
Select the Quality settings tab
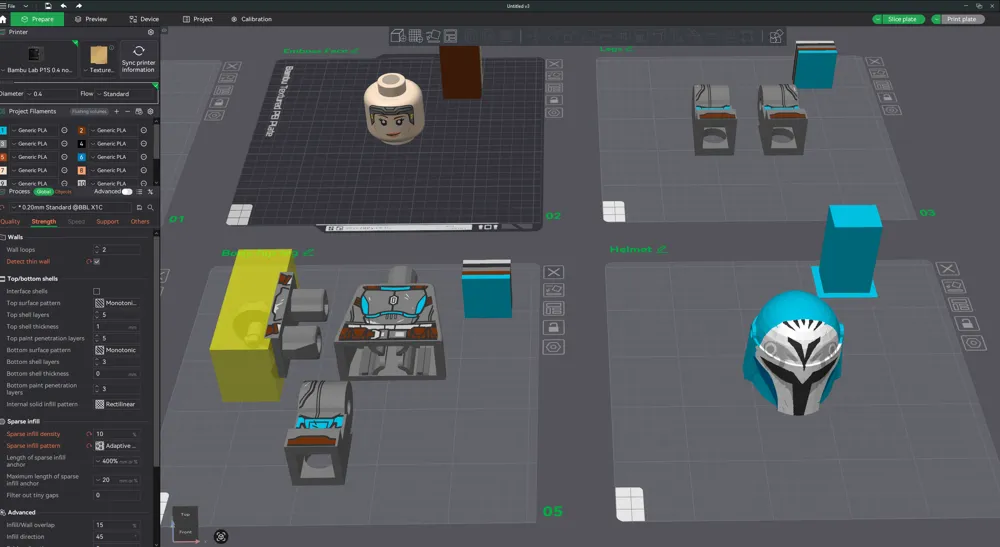[x=10, y=222]
